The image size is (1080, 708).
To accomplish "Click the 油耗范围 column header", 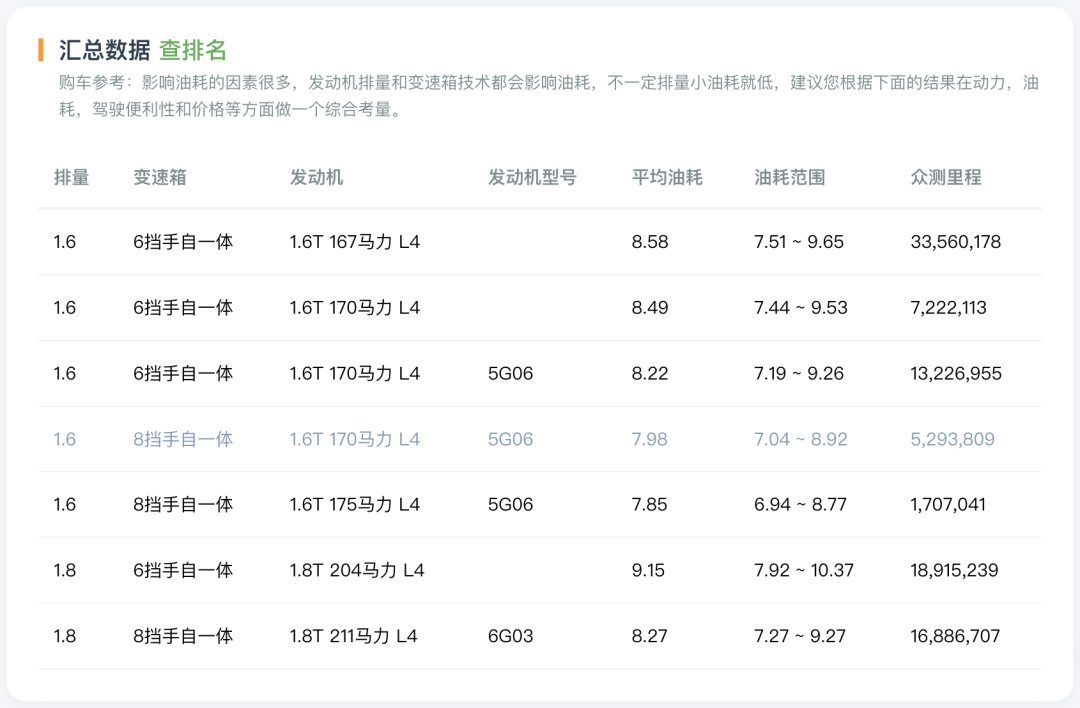I will 789,178.
